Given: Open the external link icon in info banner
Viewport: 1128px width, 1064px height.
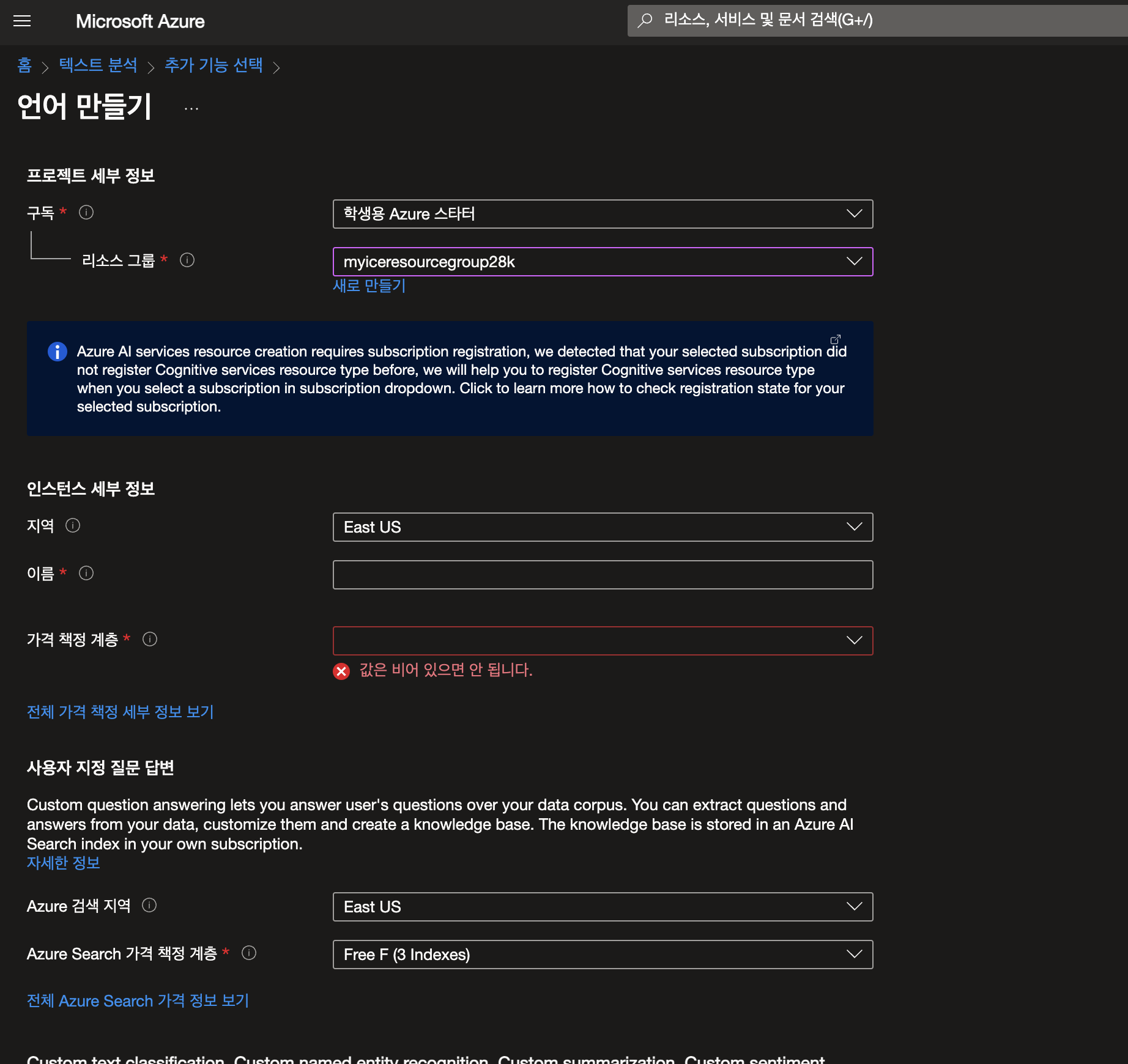Looking at the screenshot, I should click(836, 339).
